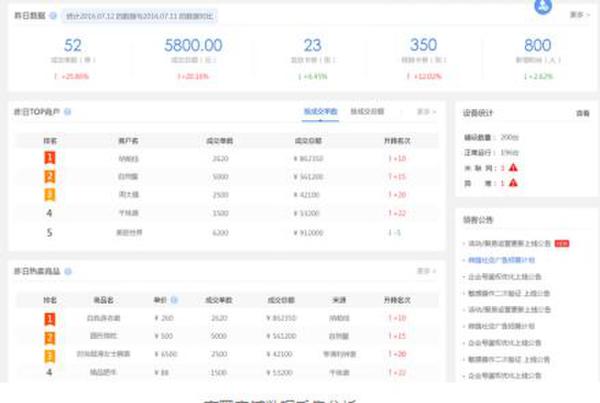Click info icon next to 昨日热卖商品

coord(67,272)
